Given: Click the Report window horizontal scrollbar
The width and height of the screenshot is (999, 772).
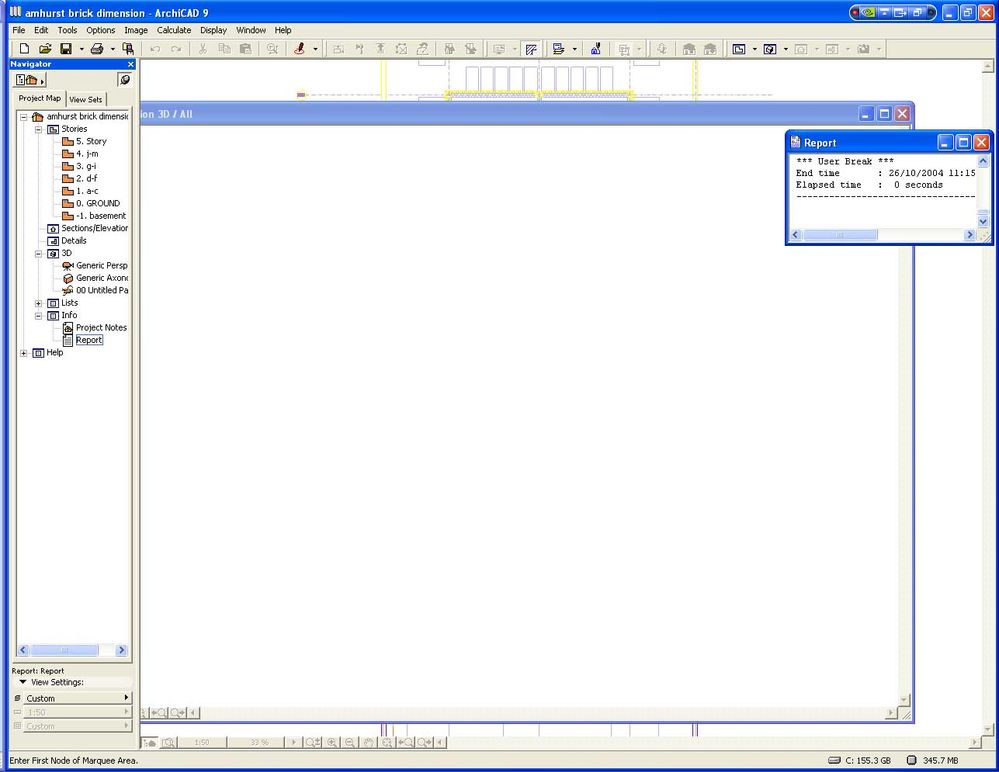Looking at the screenshot, I should tap(840, 235).
